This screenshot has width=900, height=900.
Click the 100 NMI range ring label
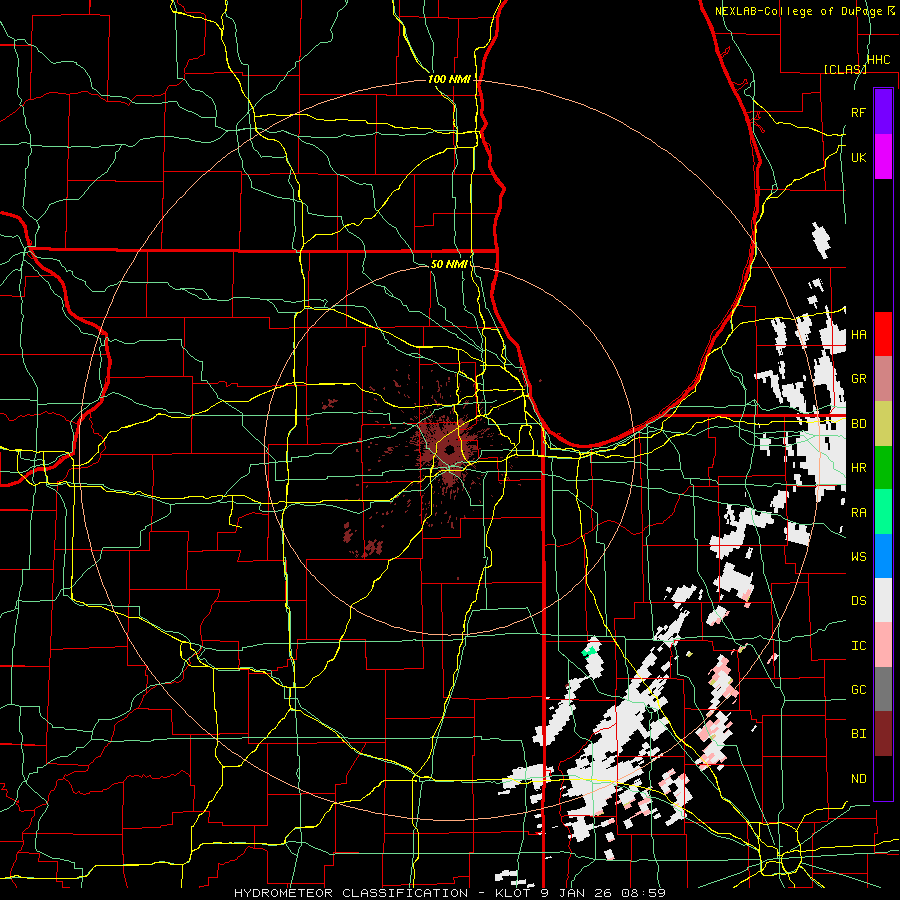(x=449, y=79)
